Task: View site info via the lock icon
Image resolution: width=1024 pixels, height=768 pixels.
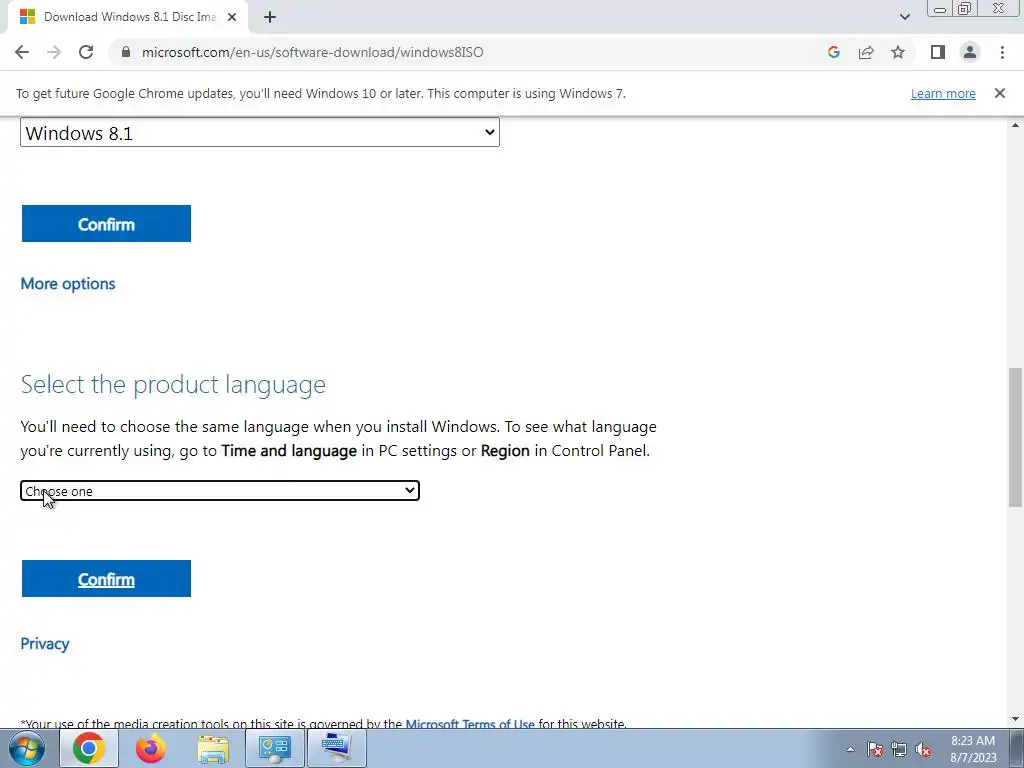Action: coord(126,52)
